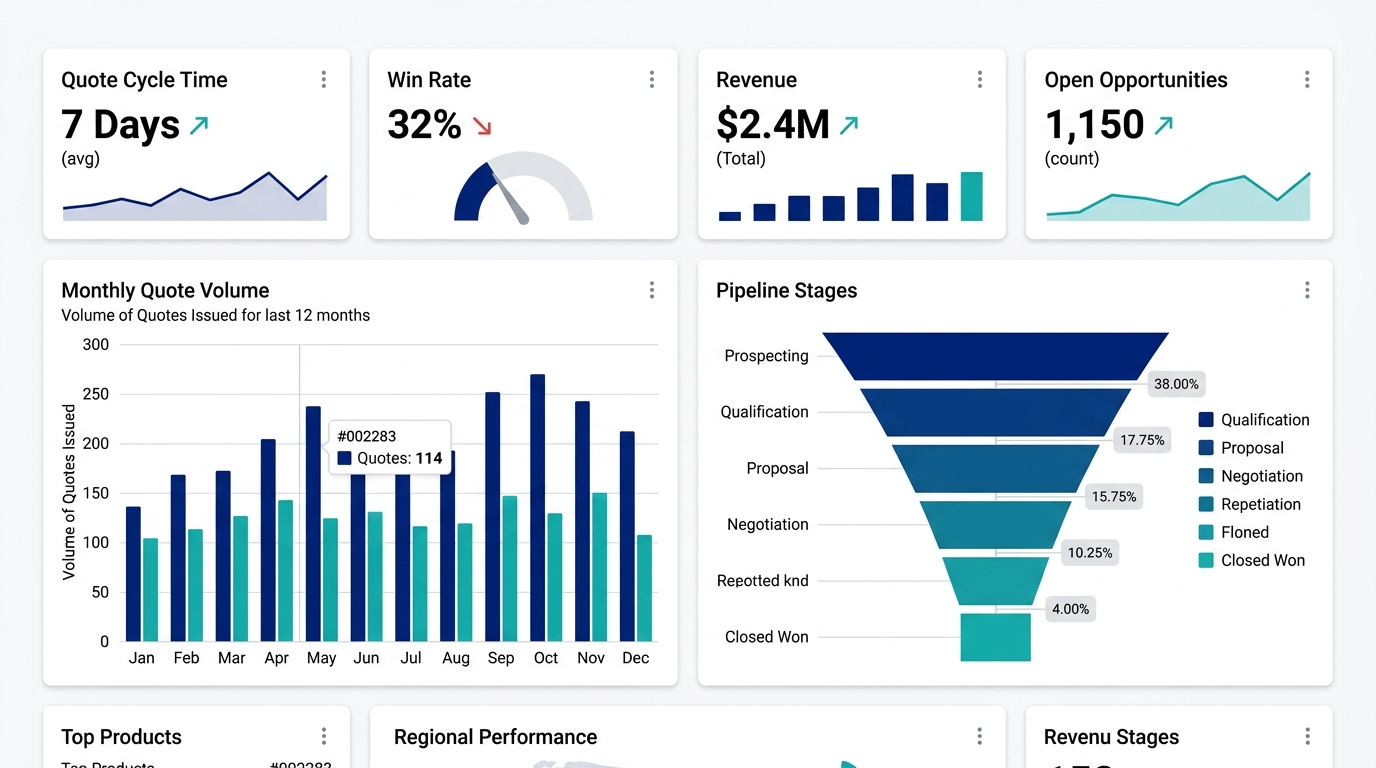Viewport: 1376px width, 768px height.
Task: Open the Monthly Quote Volume options menu
Action: (651, 290)
